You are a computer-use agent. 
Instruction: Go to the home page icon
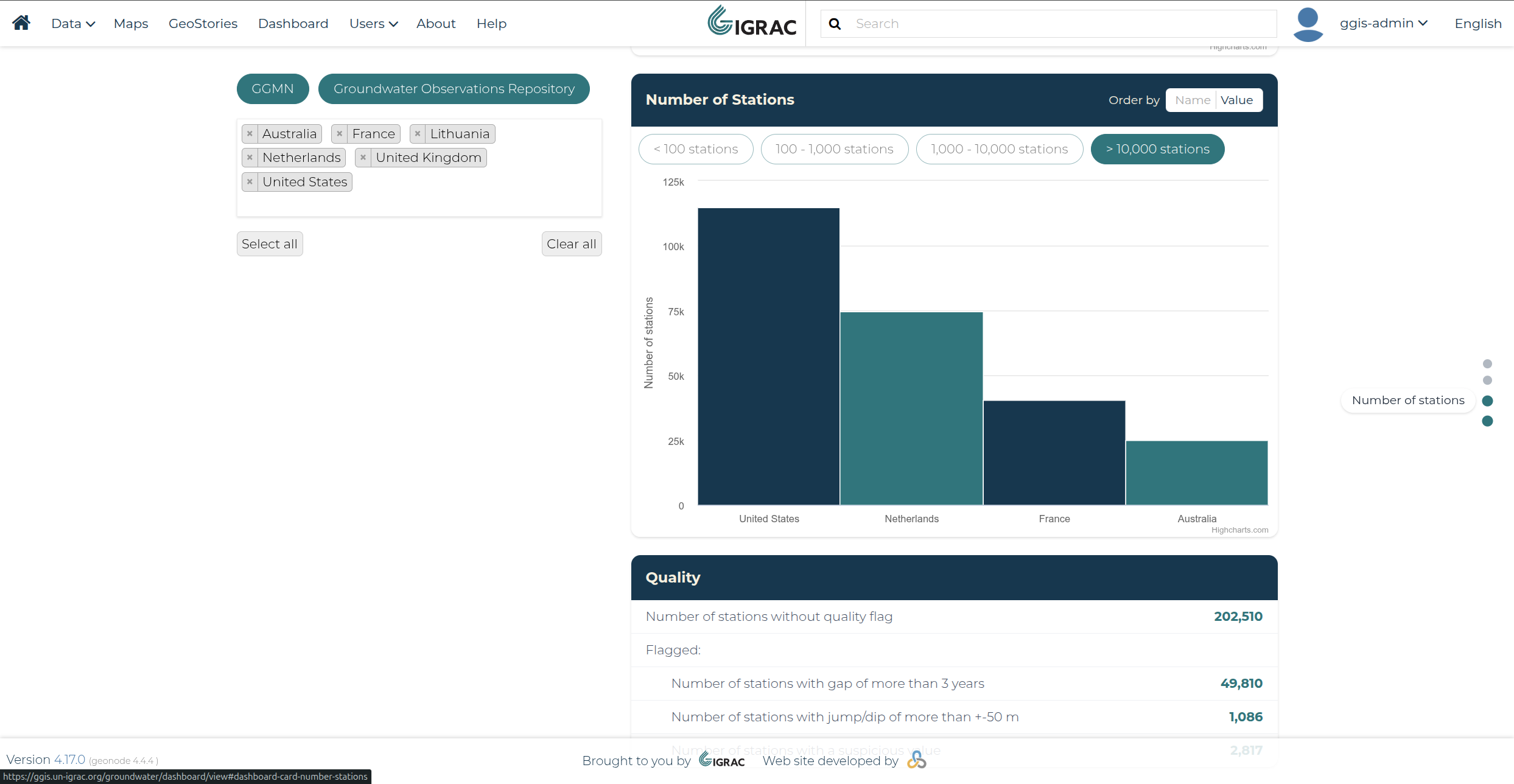[x=21, y=23]
